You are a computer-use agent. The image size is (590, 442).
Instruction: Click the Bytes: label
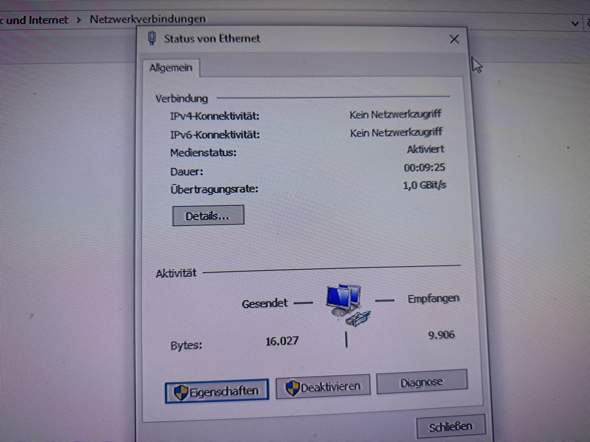pos(186,345)
